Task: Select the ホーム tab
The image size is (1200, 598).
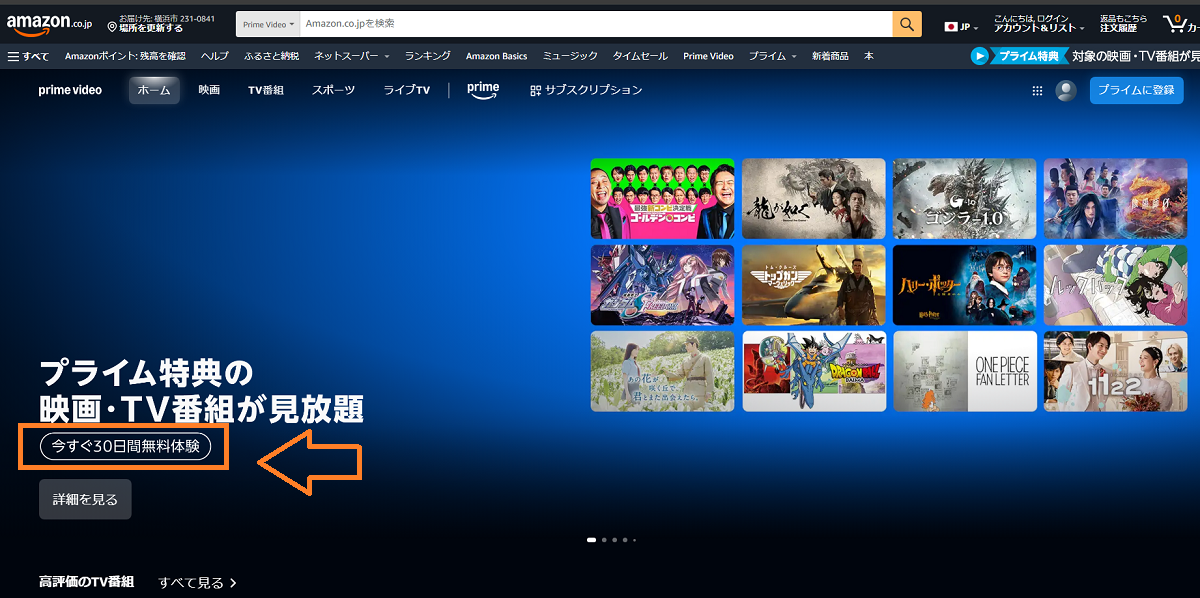Action: point(154,90)
